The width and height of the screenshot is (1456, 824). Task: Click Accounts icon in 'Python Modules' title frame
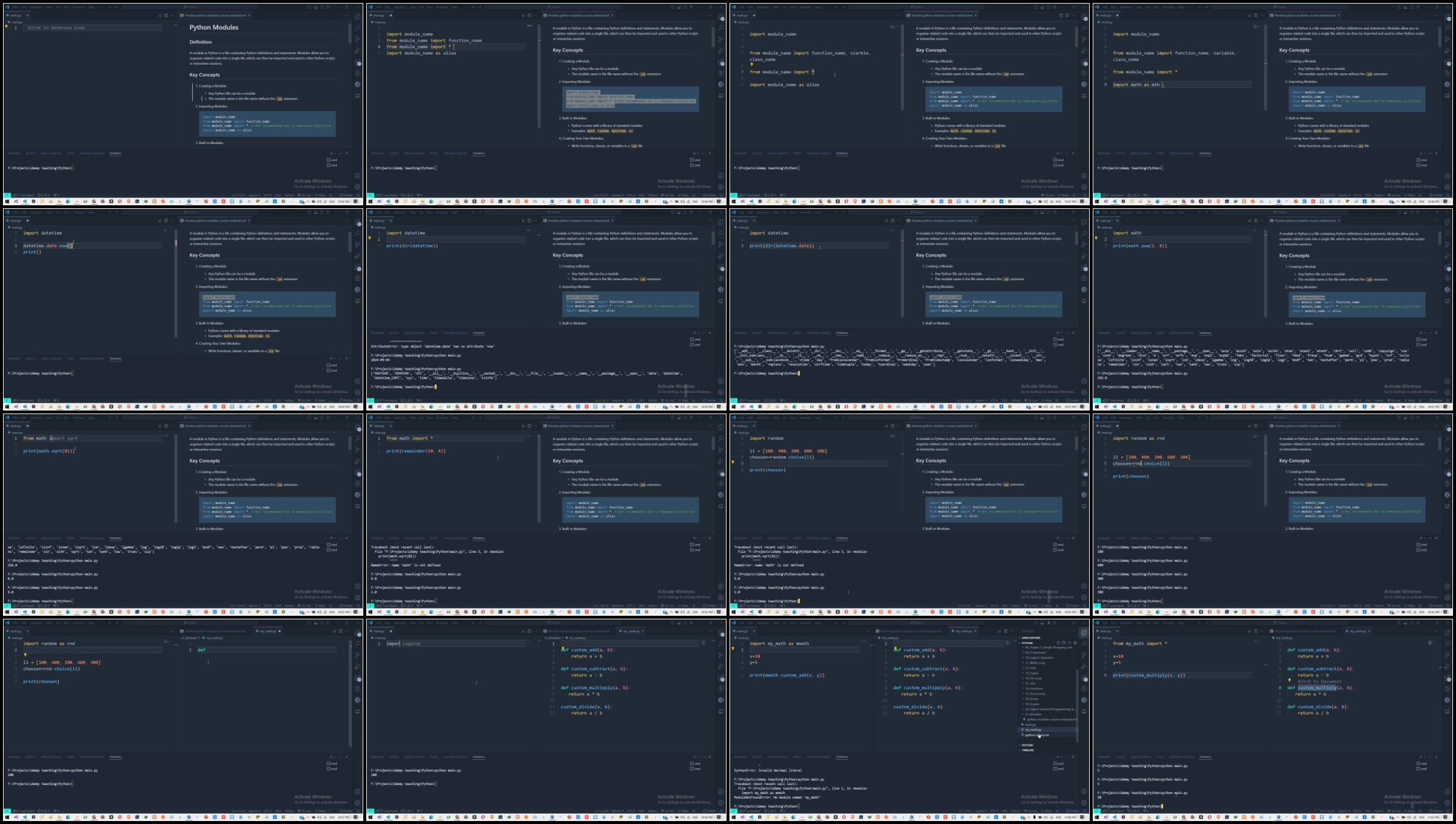point(358,176)
